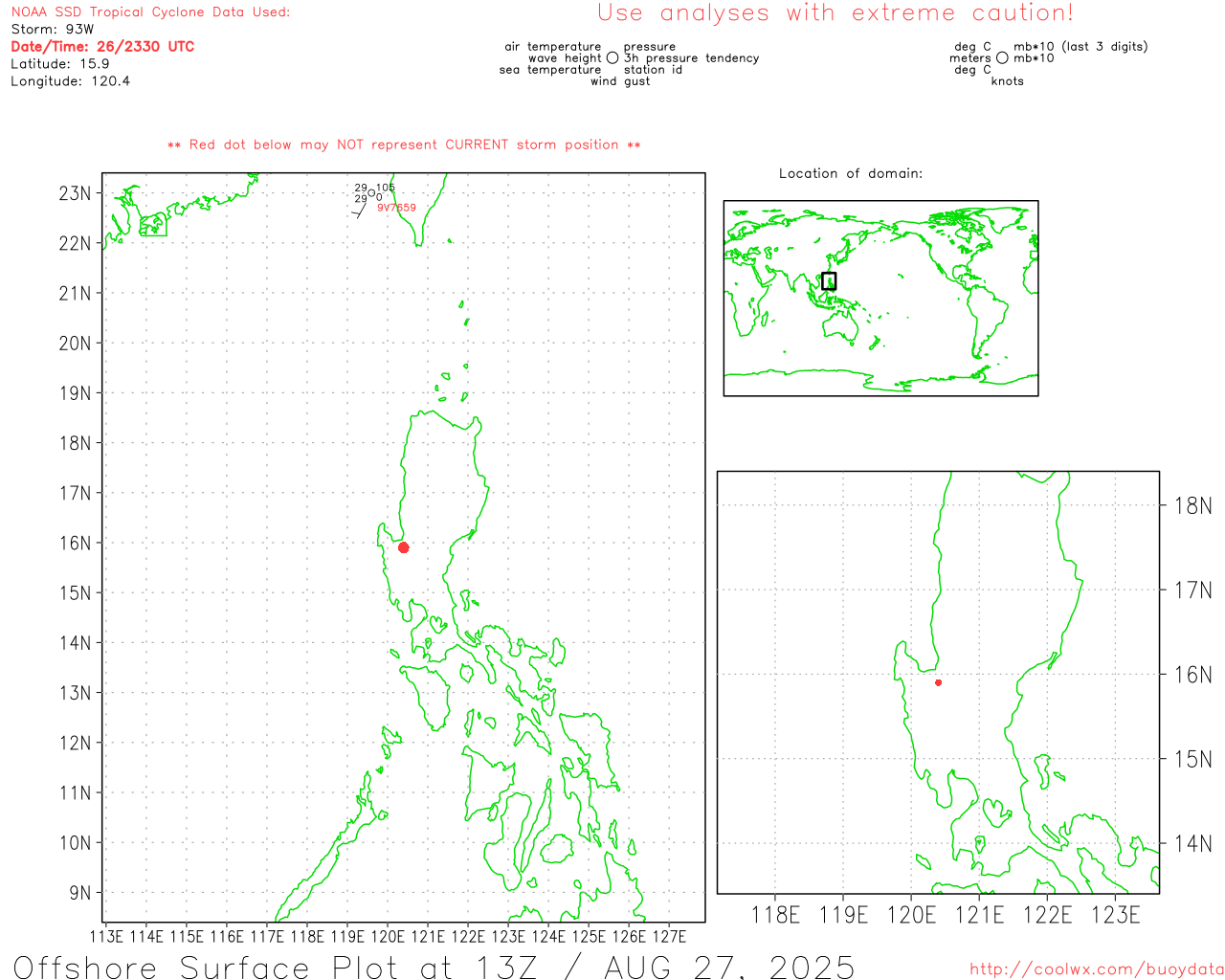The width and height of the screenshot is (1225, 980).
Task: Click the red dot disclaimer note above the map
Action: click(404, 145)
